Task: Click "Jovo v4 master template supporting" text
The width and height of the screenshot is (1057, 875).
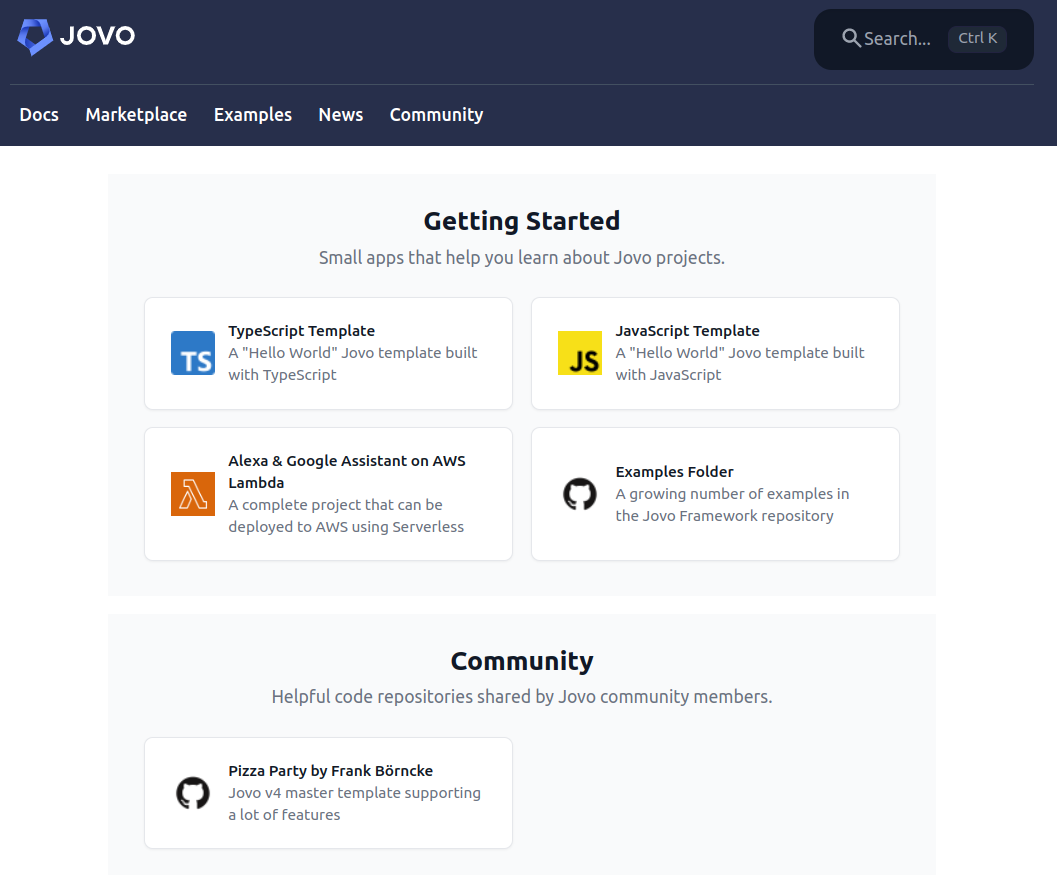Action: tap(355, 793)
